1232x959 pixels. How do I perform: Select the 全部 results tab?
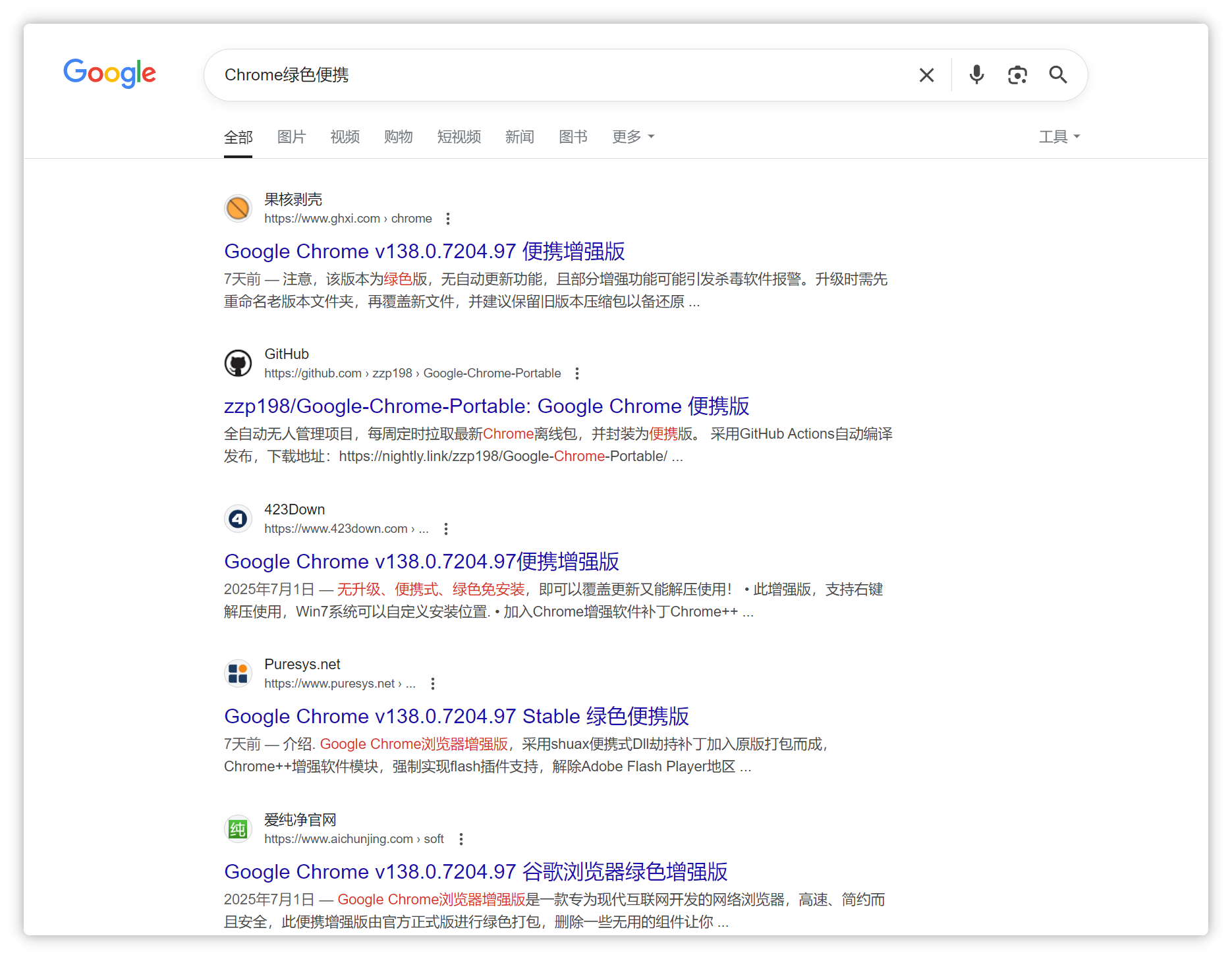[x=238, y=137]
